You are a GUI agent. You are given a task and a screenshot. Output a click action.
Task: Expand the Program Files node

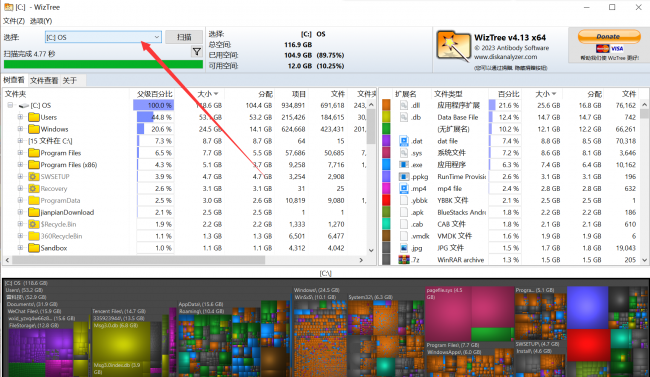point(20,153)
